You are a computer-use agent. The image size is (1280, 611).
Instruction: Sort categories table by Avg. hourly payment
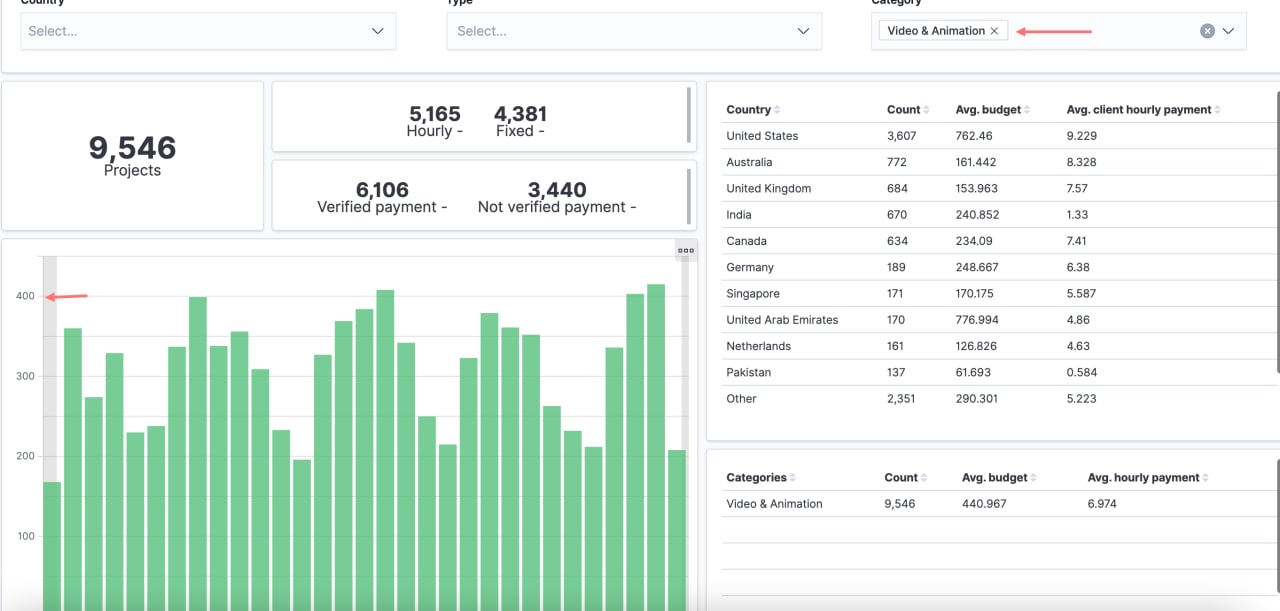[1205, 478]
